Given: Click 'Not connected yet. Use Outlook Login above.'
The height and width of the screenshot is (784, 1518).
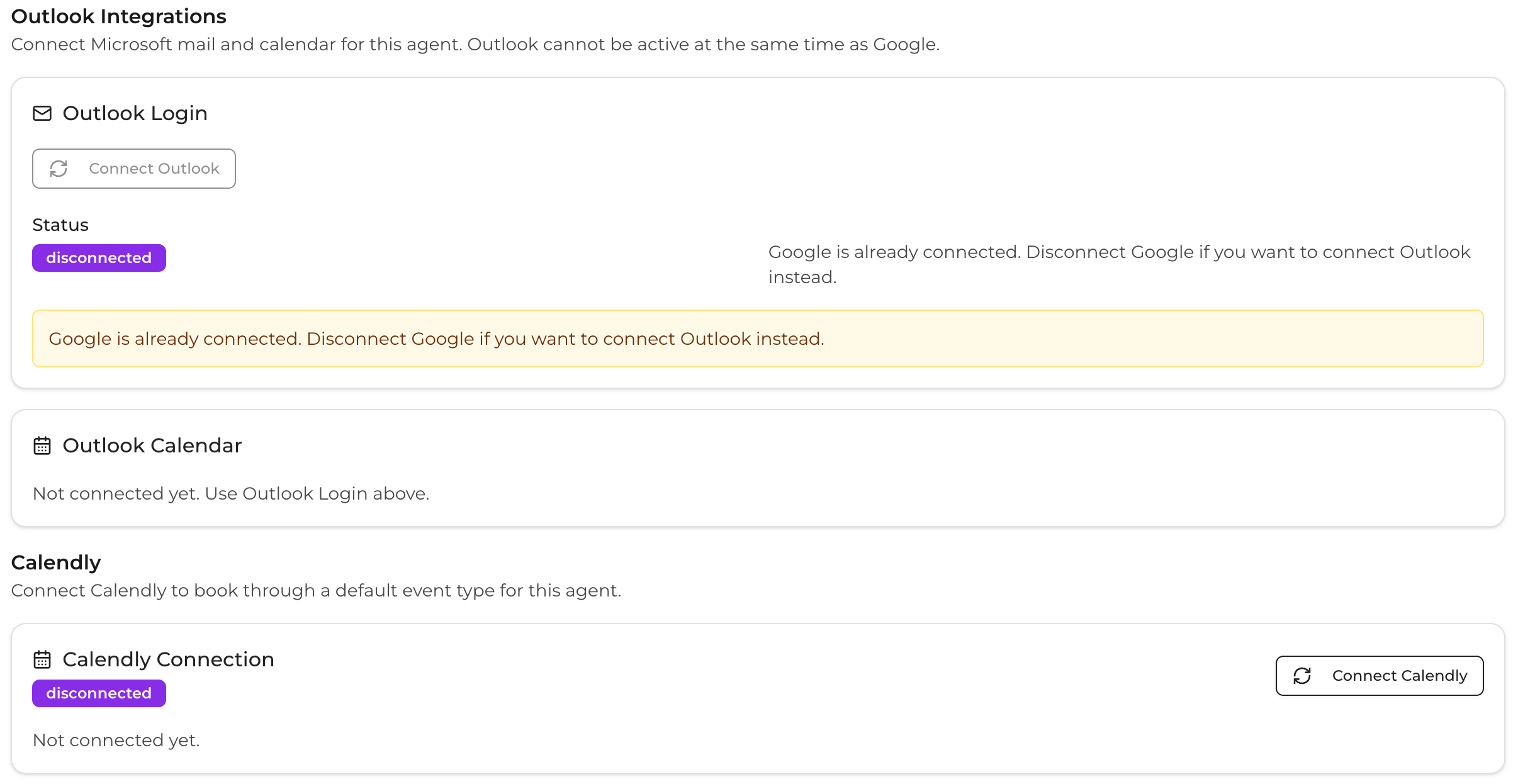Looking at the screenshot, I should click(x=231, y=493).
